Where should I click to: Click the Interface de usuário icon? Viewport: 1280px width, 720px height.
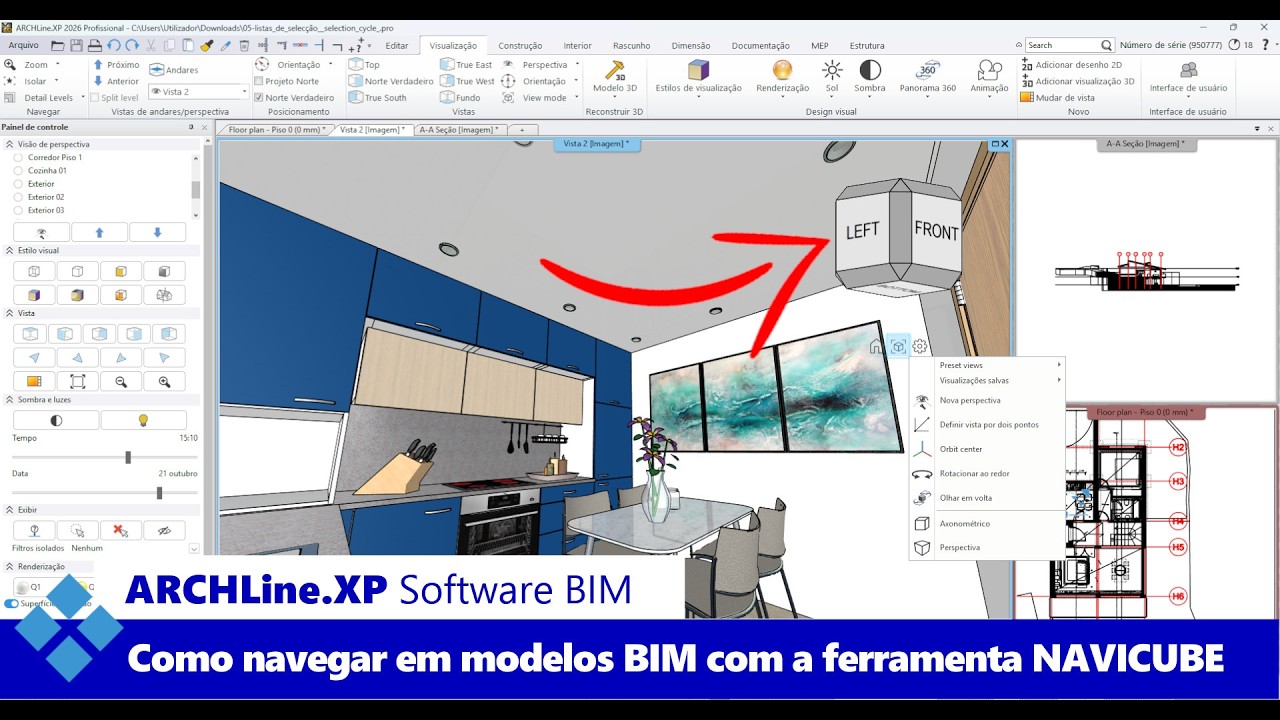1188,70
